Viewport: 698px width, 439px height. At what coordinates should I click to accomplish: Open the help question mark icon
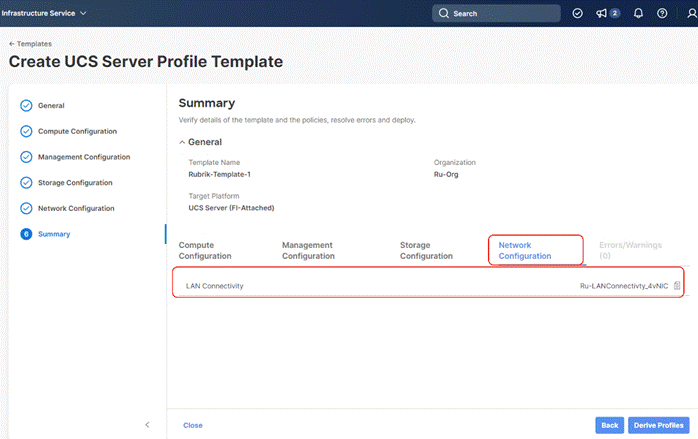(662, 13)
